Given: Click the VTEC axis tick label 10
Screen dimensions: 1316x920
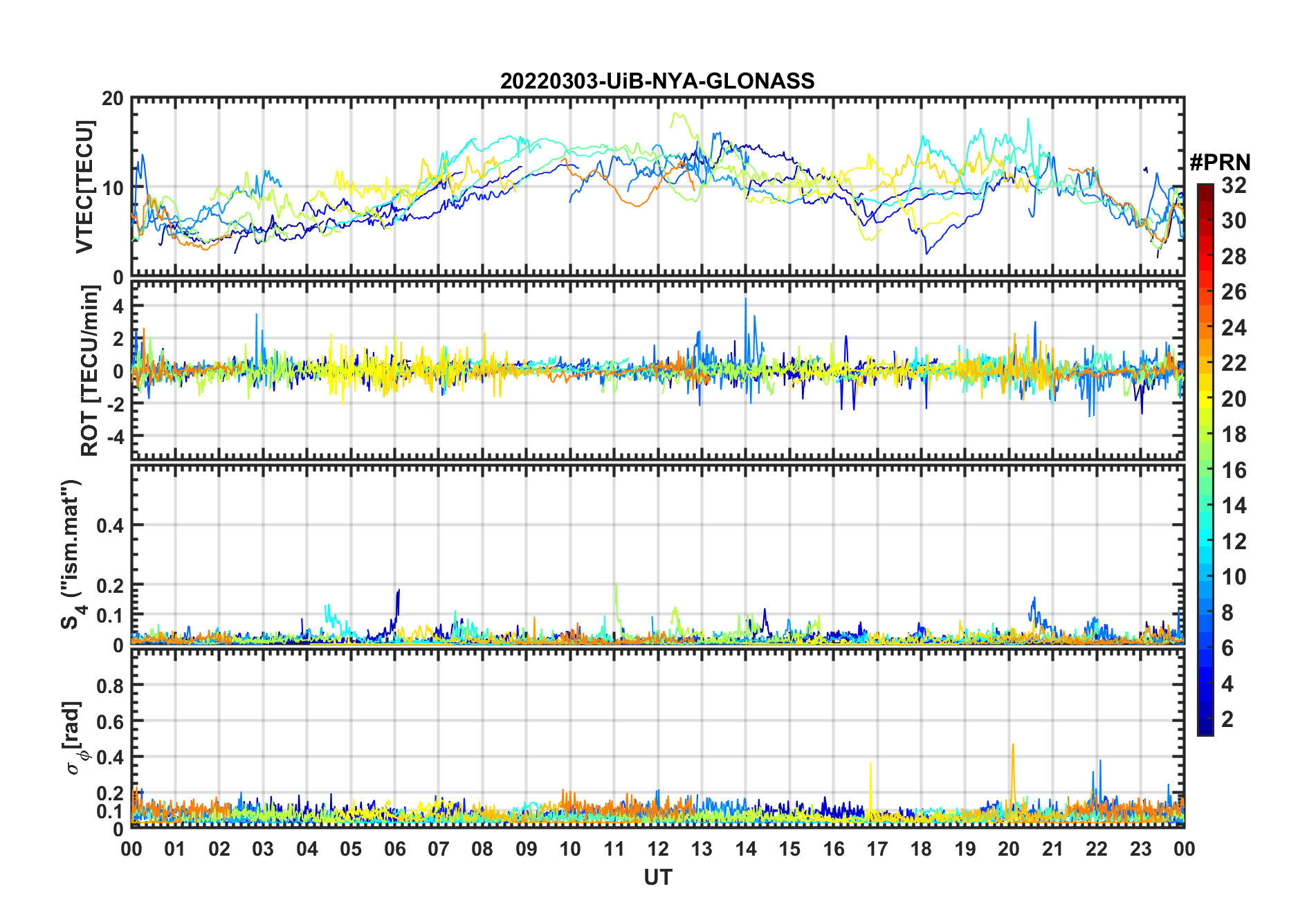Looking at the screenshot, I should [113, 187].
